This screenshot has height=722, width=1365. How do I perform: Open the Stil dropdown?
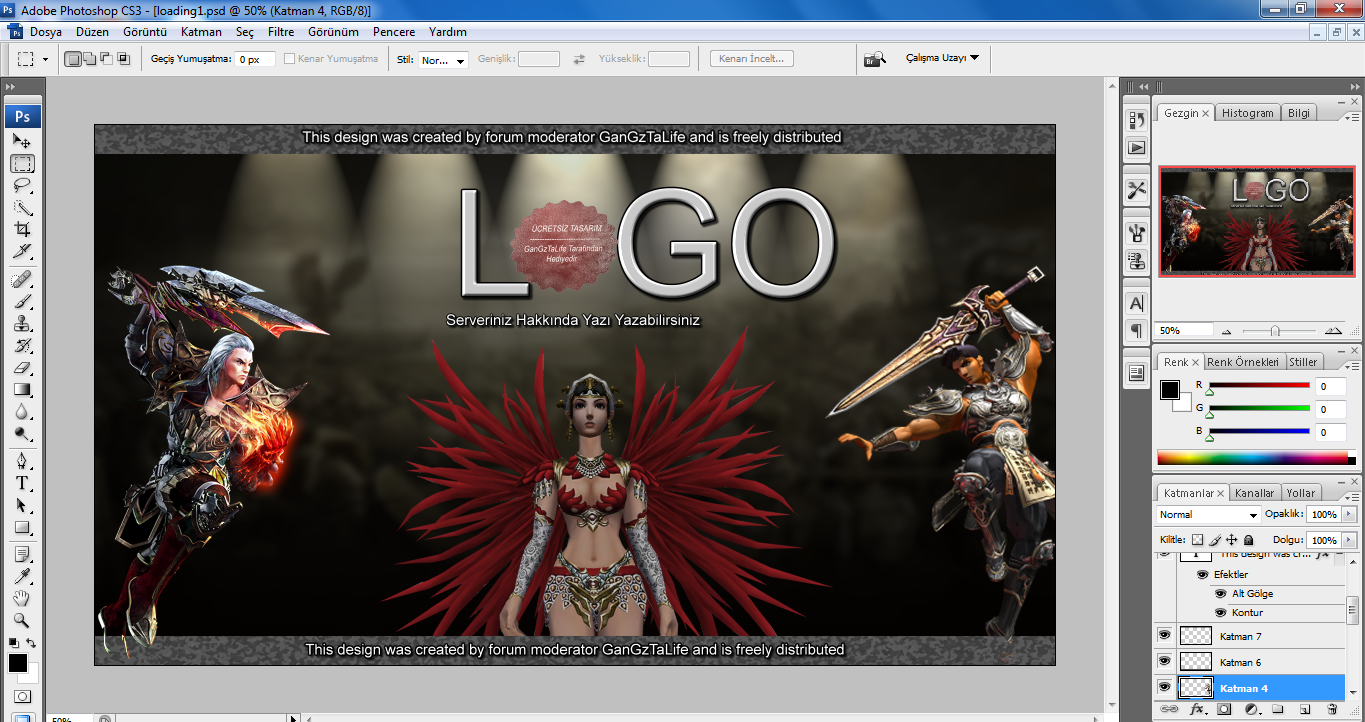point(443,60)
